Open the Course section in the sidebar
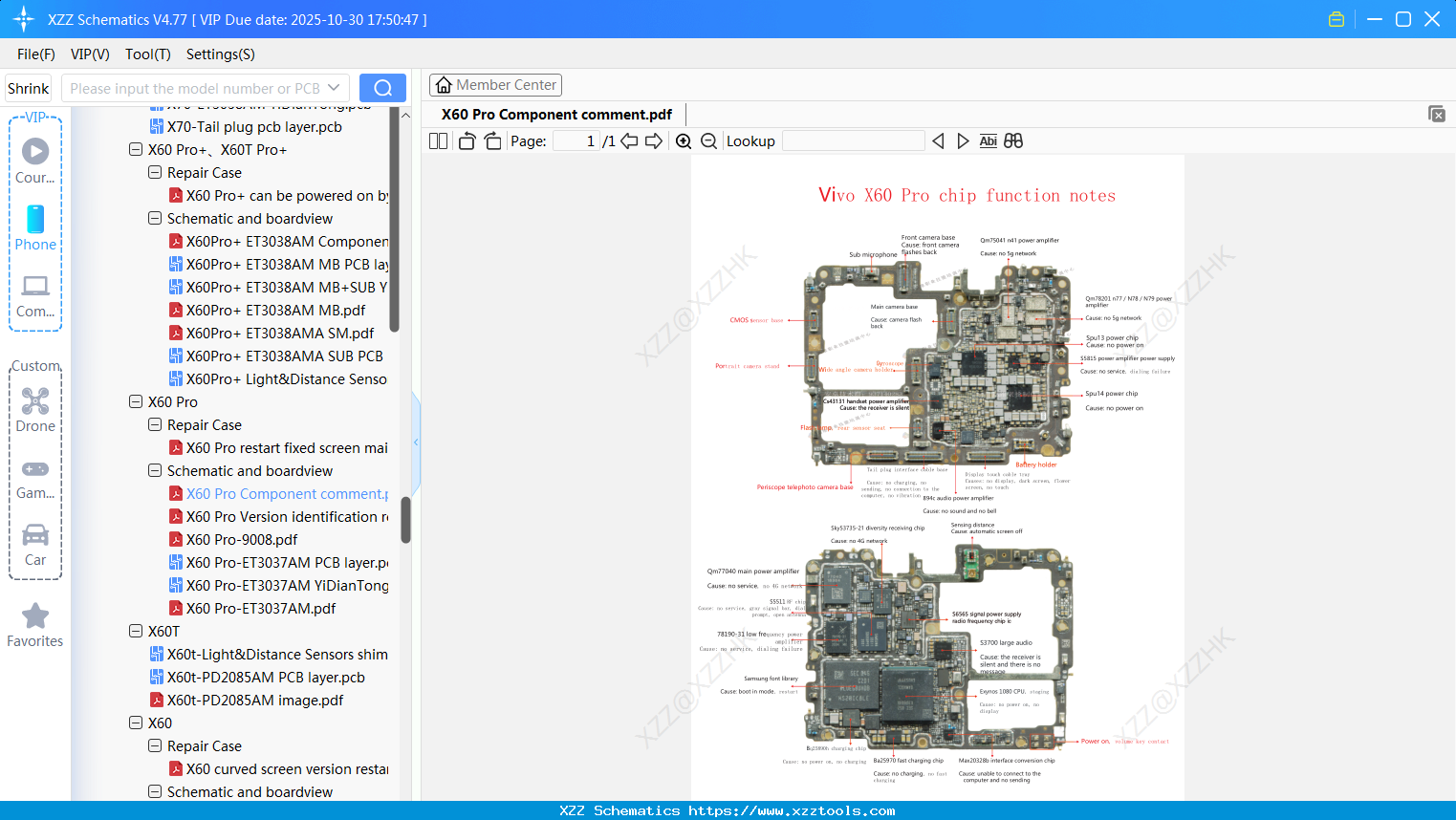The image size is (1456, 820). (35, 162)
